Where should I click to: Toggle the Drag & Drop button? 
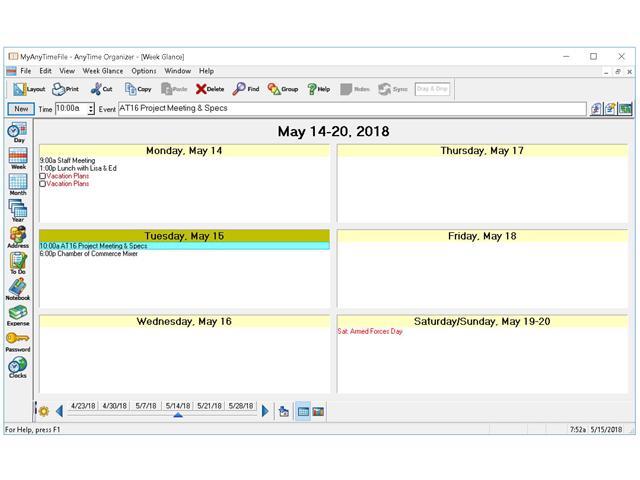point(430,89)
